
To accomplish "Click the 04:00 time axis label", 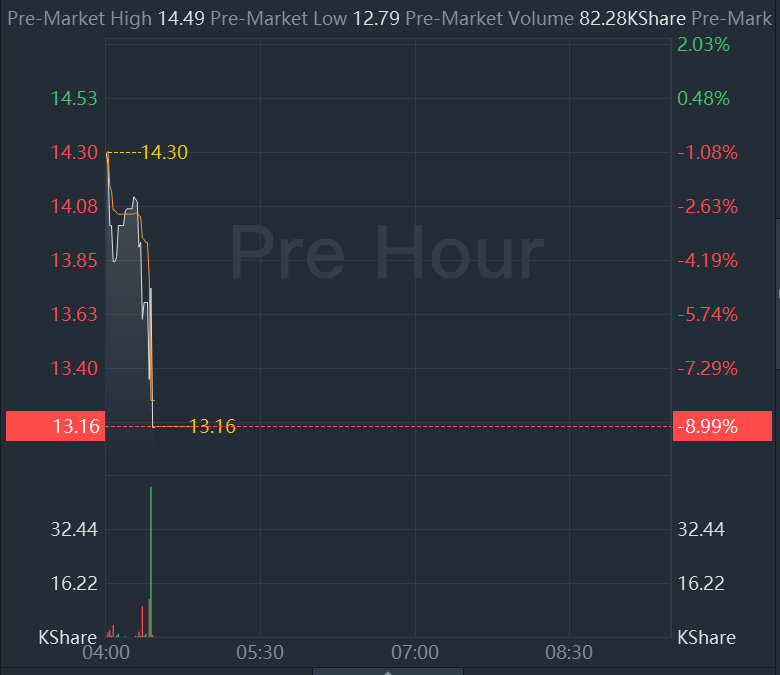I will [106, 652].
